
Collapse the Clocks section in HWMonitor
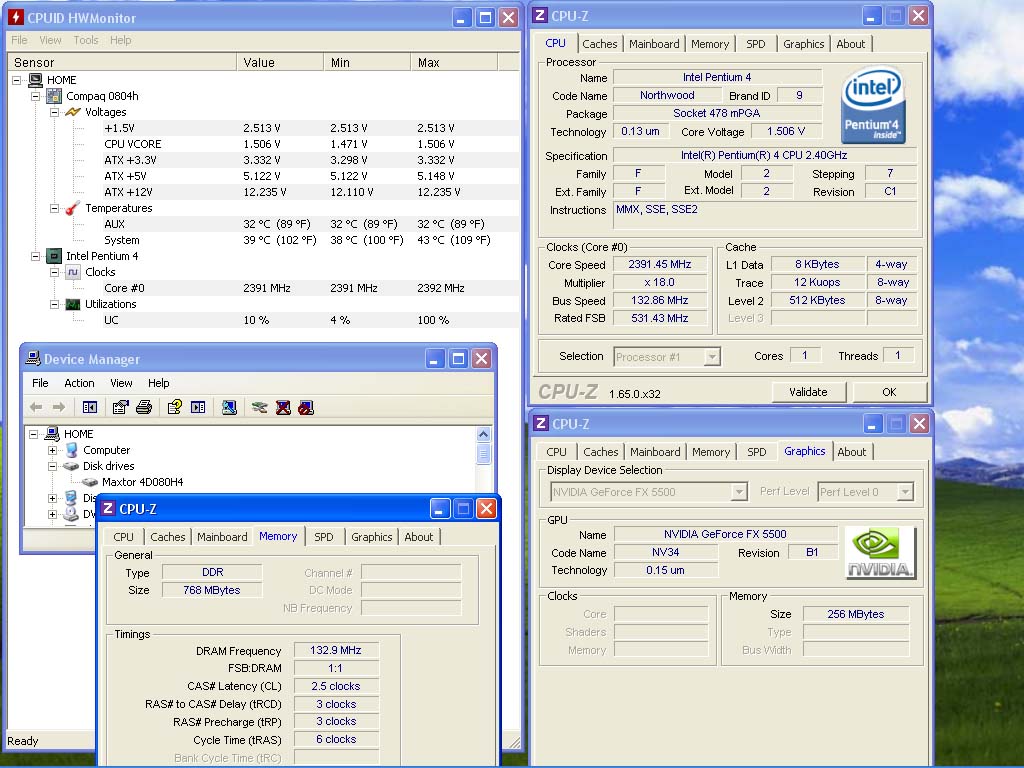click(55, 272)
